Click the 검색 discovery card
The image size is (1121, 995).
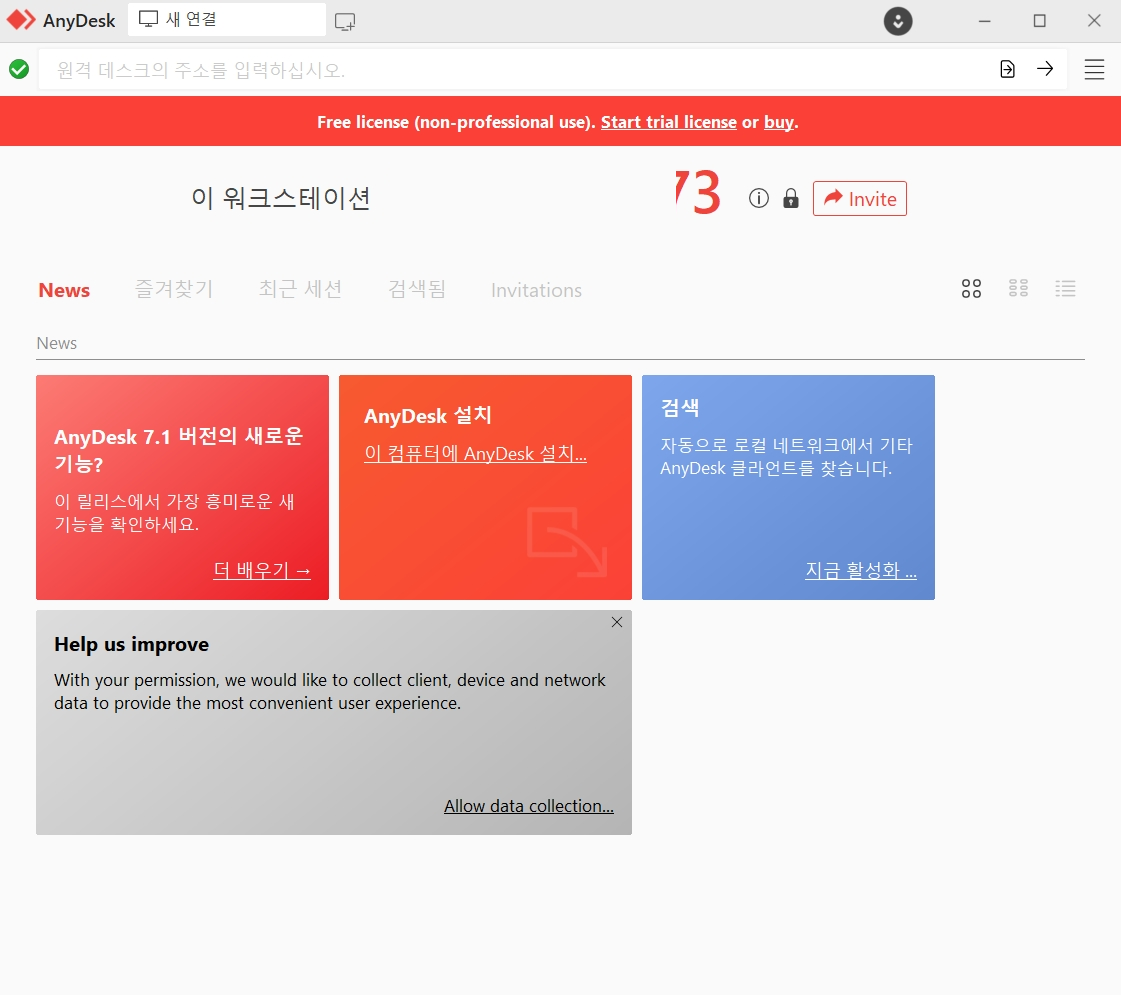coord(788,487)
